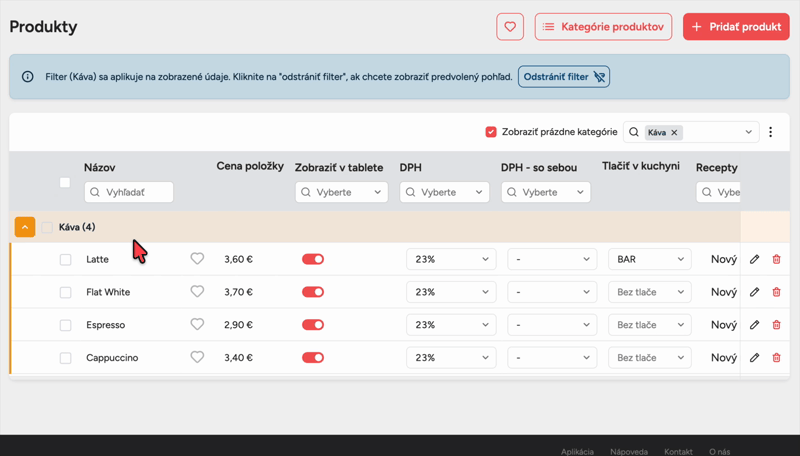The image size is (800, 456).
Task: Open Cappuccino Bez tlače dropdown
Action: (x=649, y=358)
